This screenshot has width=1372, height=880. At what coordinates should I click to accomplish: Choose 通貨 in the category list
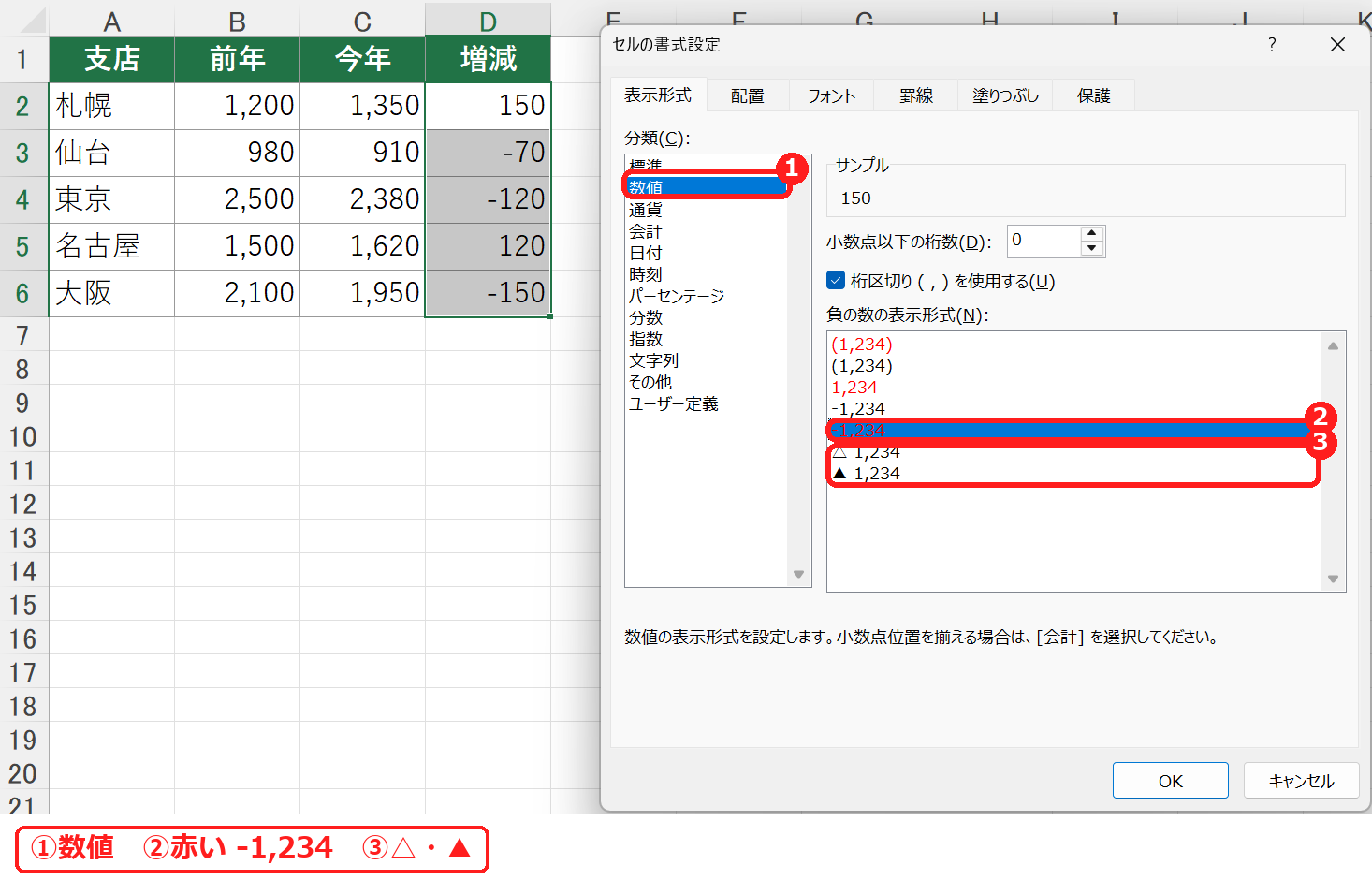[646, 210]
